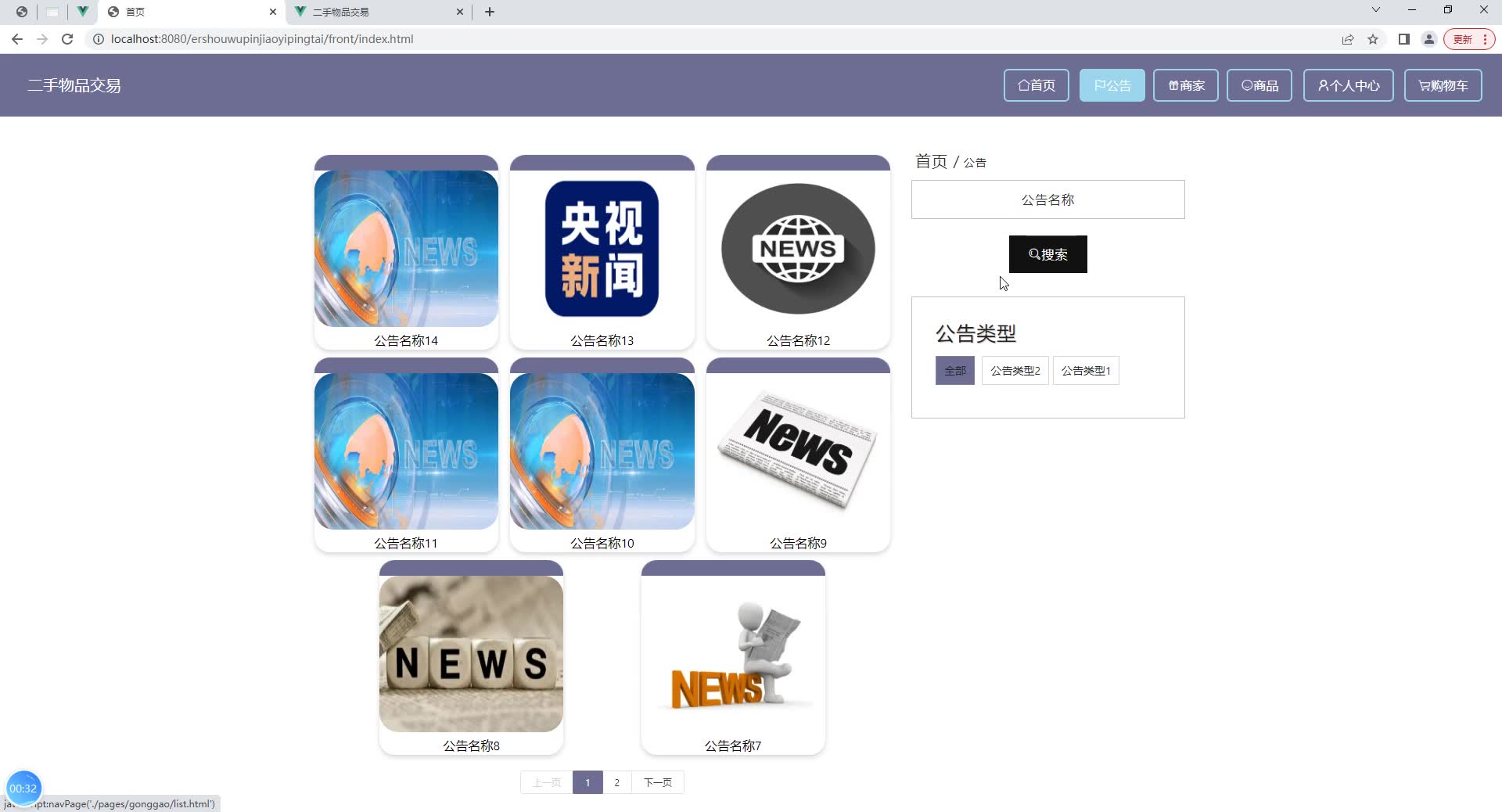Go back with the browser back arrow

pos(17,39)
